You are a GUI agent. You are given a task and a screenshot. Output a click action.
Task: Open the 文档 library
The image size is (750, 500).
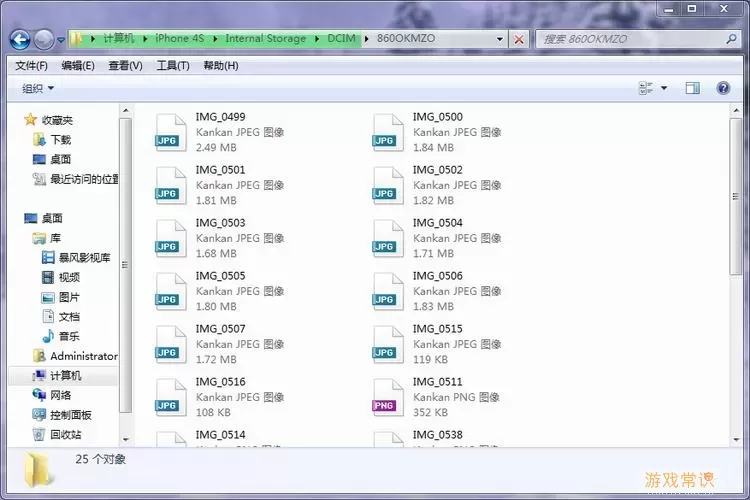click(x=61, y=317)
